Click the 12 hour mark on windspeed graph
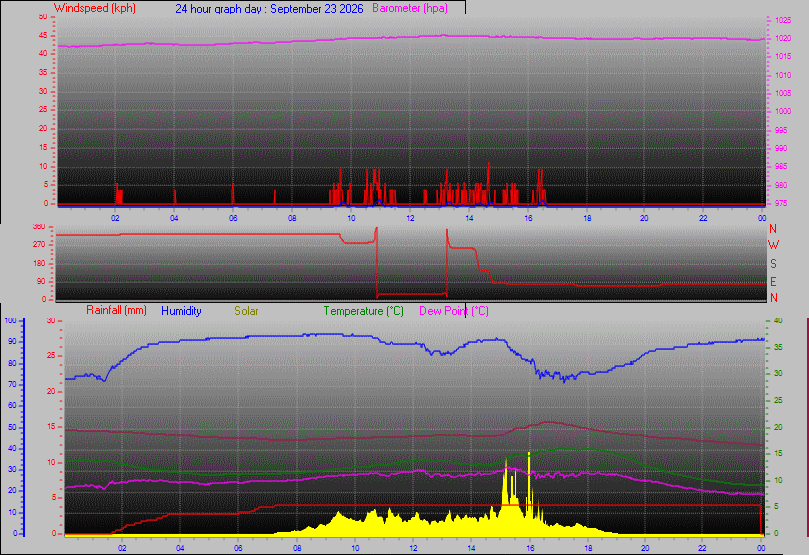809x555 pixels. [x=410, y=218]
